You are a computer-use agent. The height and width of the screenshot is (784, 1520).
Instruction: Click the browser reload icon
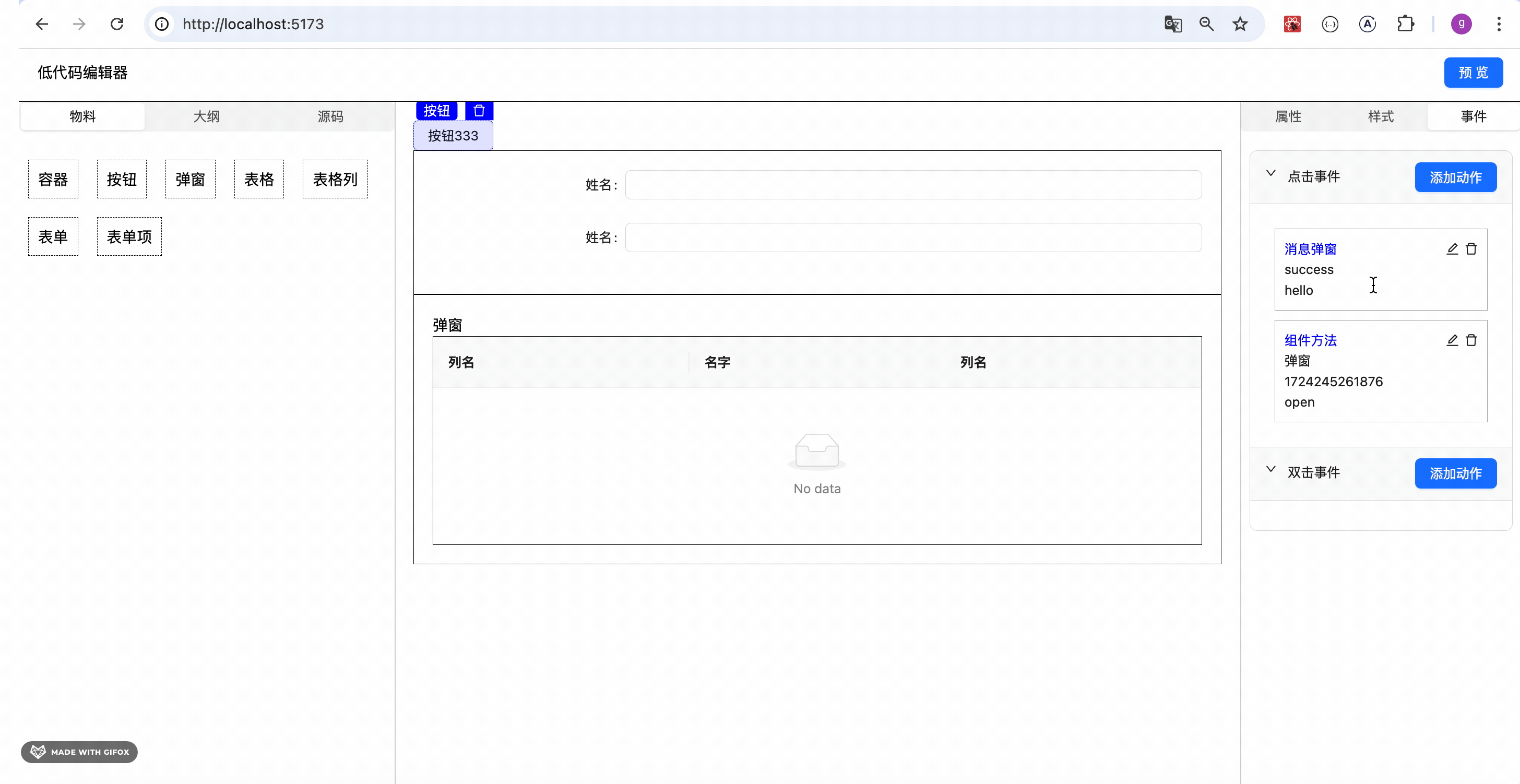(x=117, y=24)
